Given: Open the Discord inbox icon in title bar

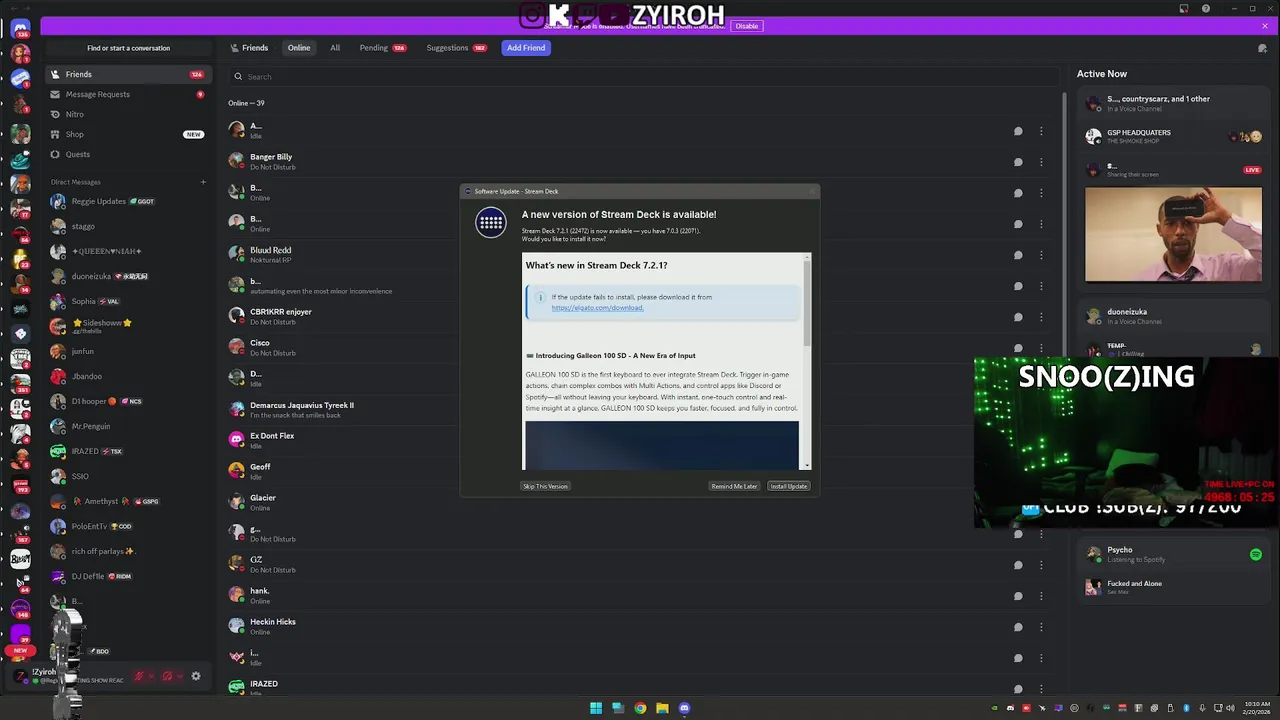Looking at the screenshot, I should [1184, 9].
